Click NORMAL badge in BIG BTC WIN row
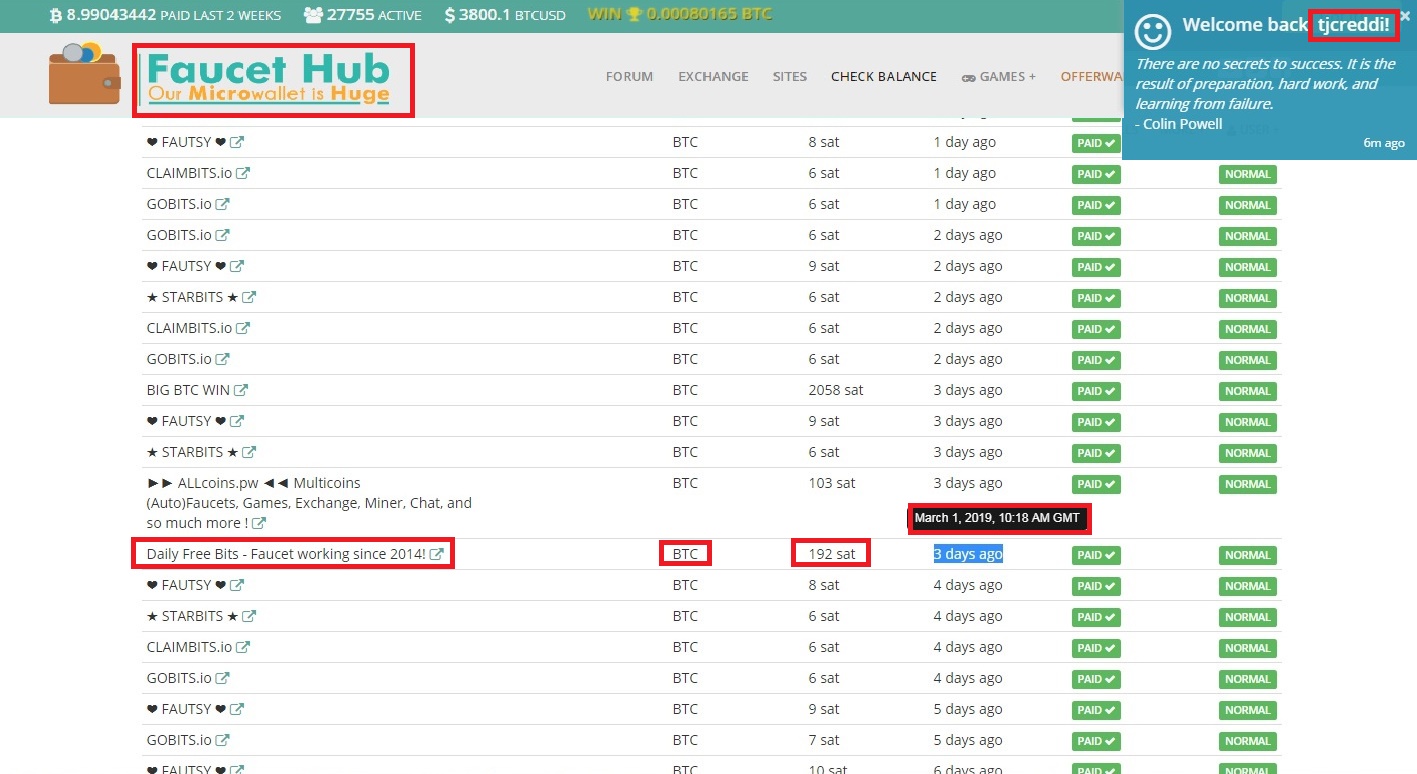 tap(1247, 391)
